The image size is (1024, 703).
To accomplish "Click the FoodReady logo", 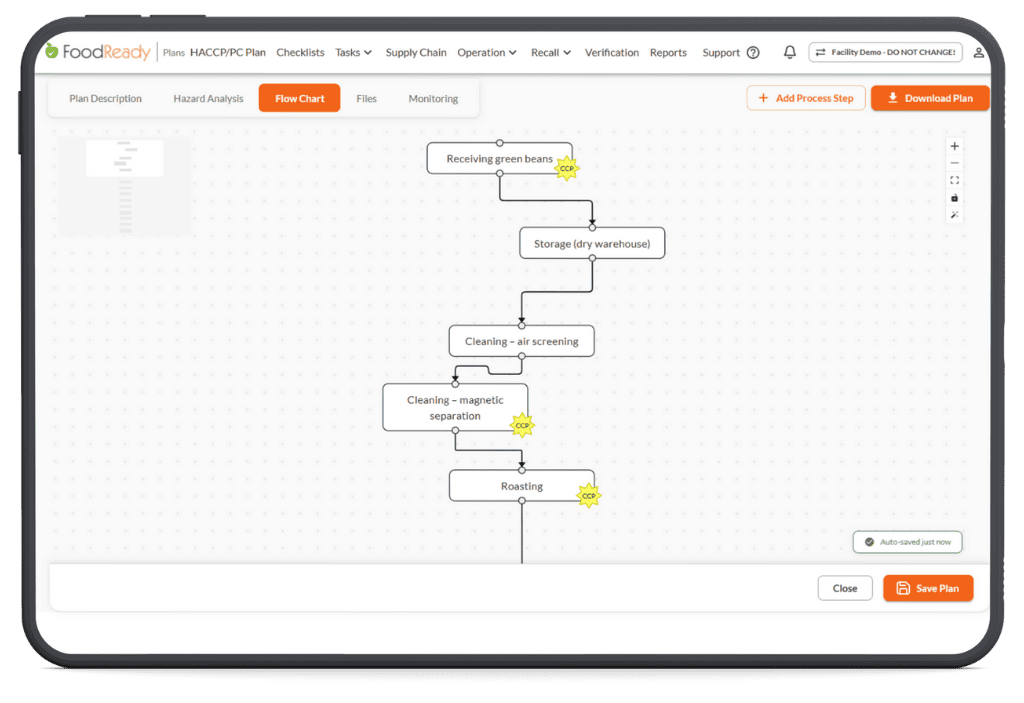I will tap(98, 52).
